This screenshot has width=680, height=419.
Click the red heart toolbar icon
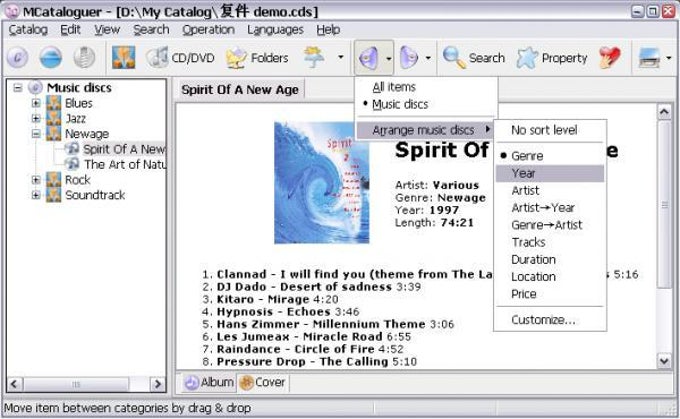point(610,58)
